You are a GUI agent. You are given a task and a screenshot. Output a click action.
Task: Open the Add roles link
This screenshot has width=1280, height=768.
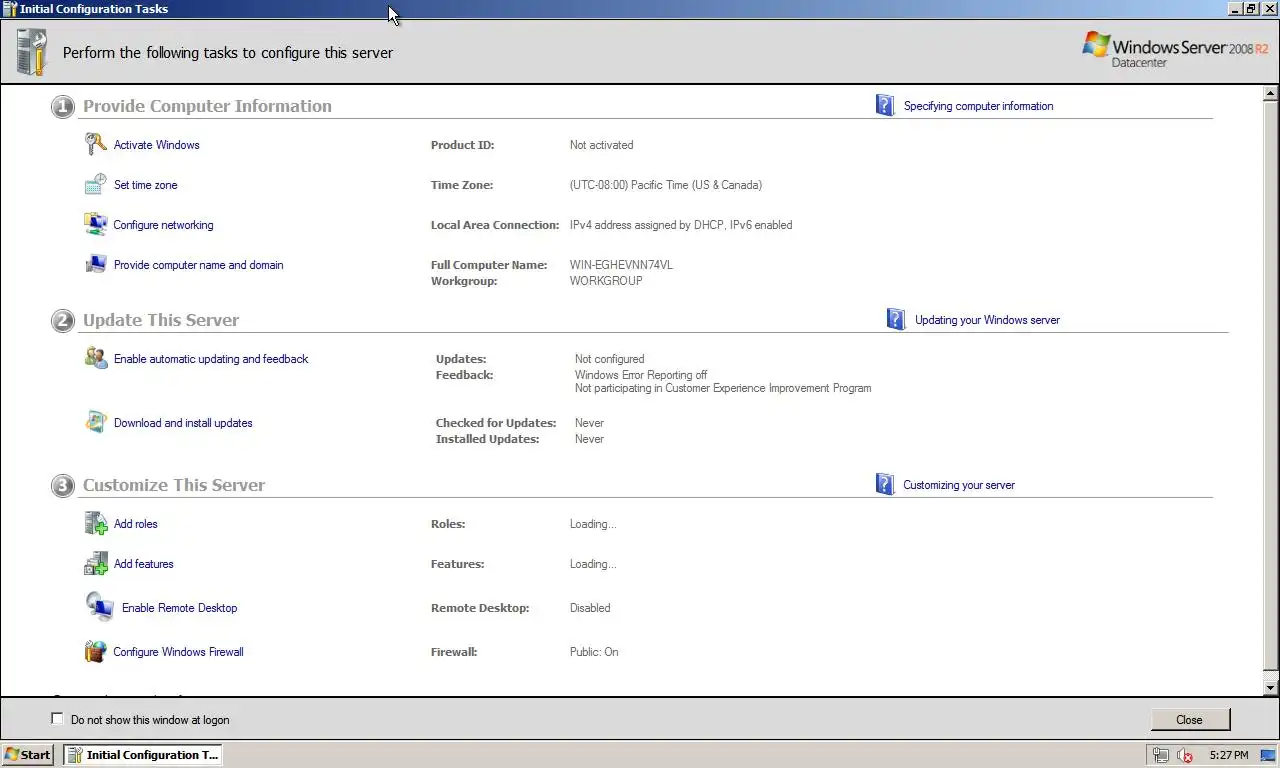(x=136, y=524)
